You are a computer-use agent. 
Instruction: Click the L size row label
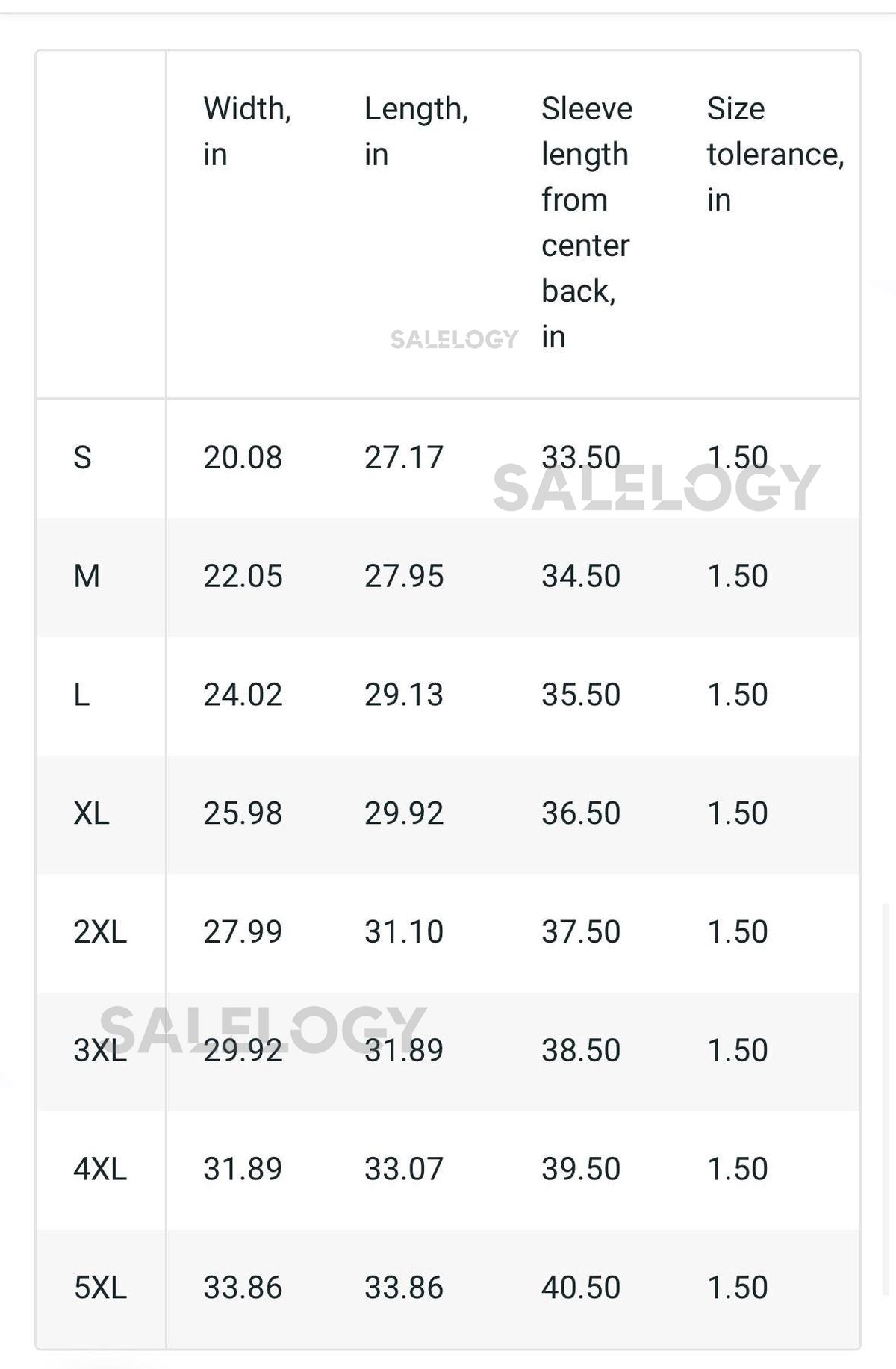point(82,695)
